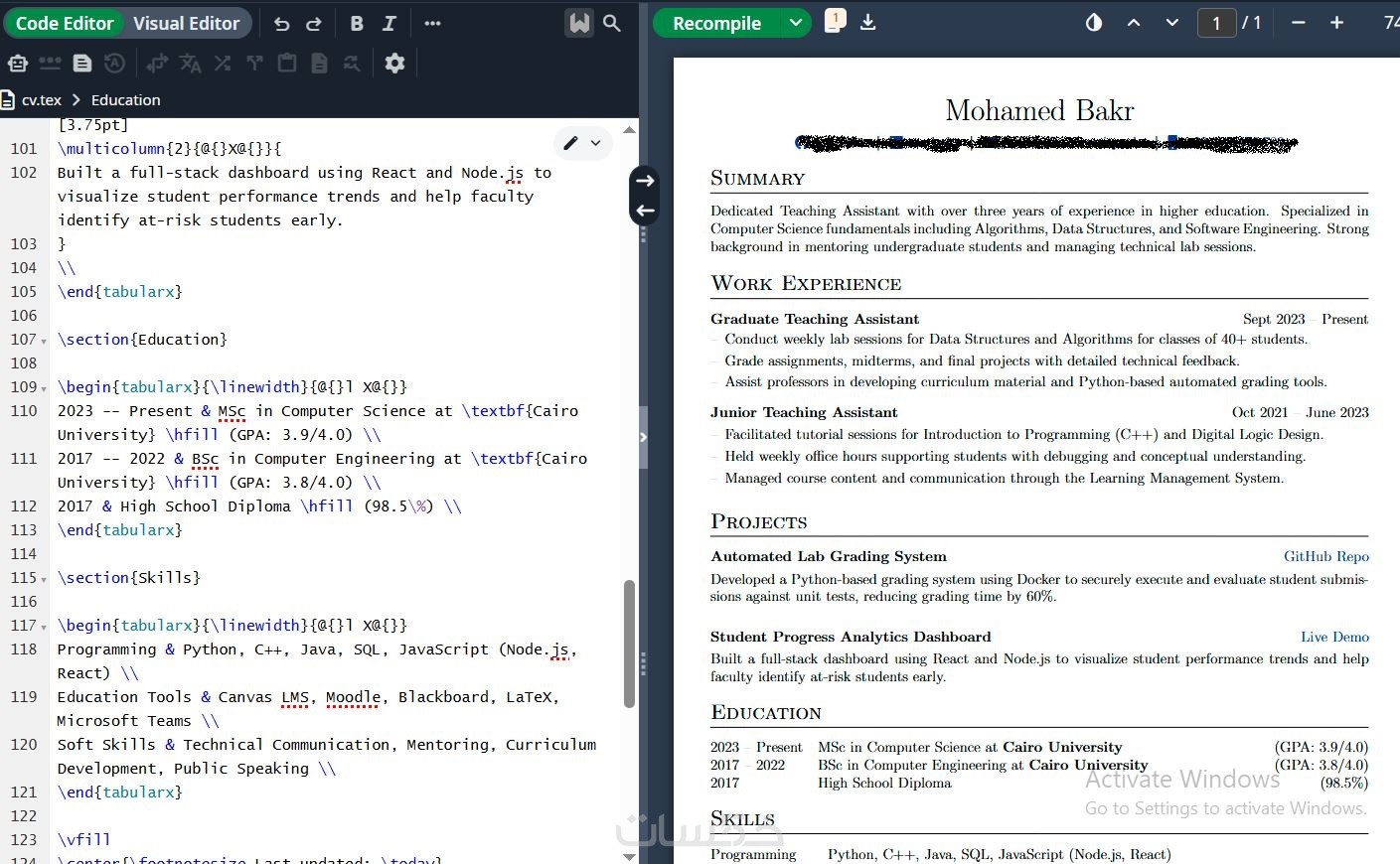Open the Live Demo link in the PDF
This screenshot has height=864, width=1400.
[1335, 637]
